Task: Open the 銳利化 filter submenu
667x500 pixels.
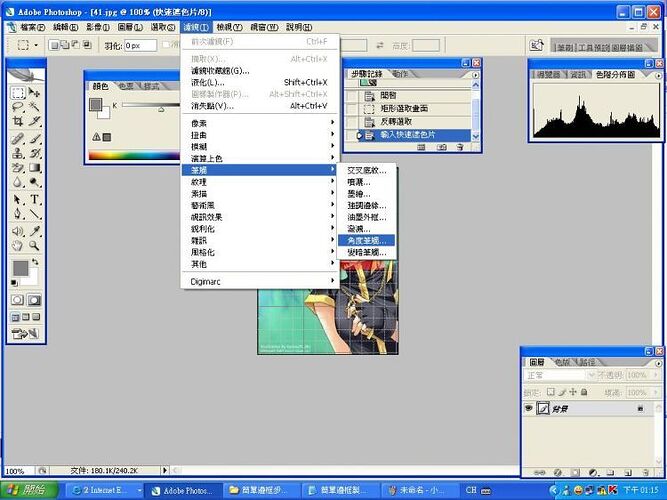Action: click(260, 229)
